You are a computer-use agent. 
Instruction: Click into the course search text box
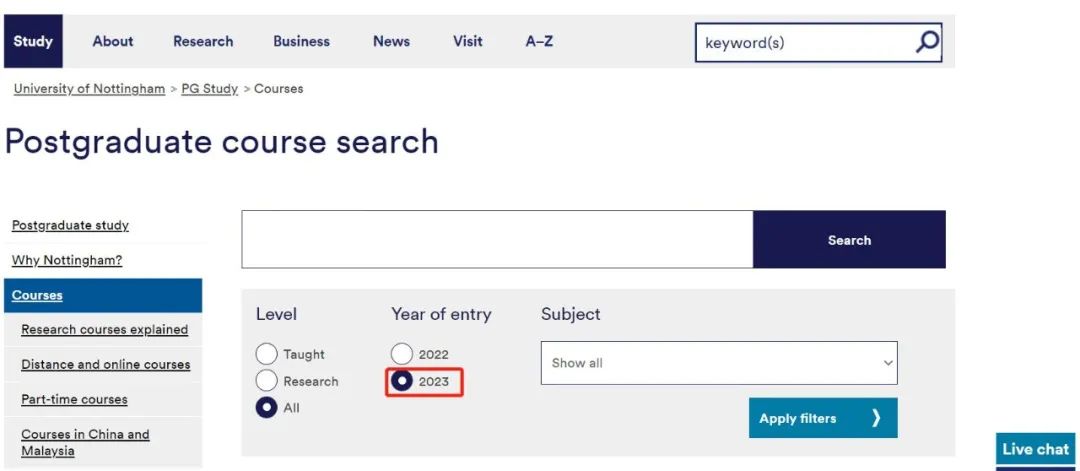tap(497, 239)
